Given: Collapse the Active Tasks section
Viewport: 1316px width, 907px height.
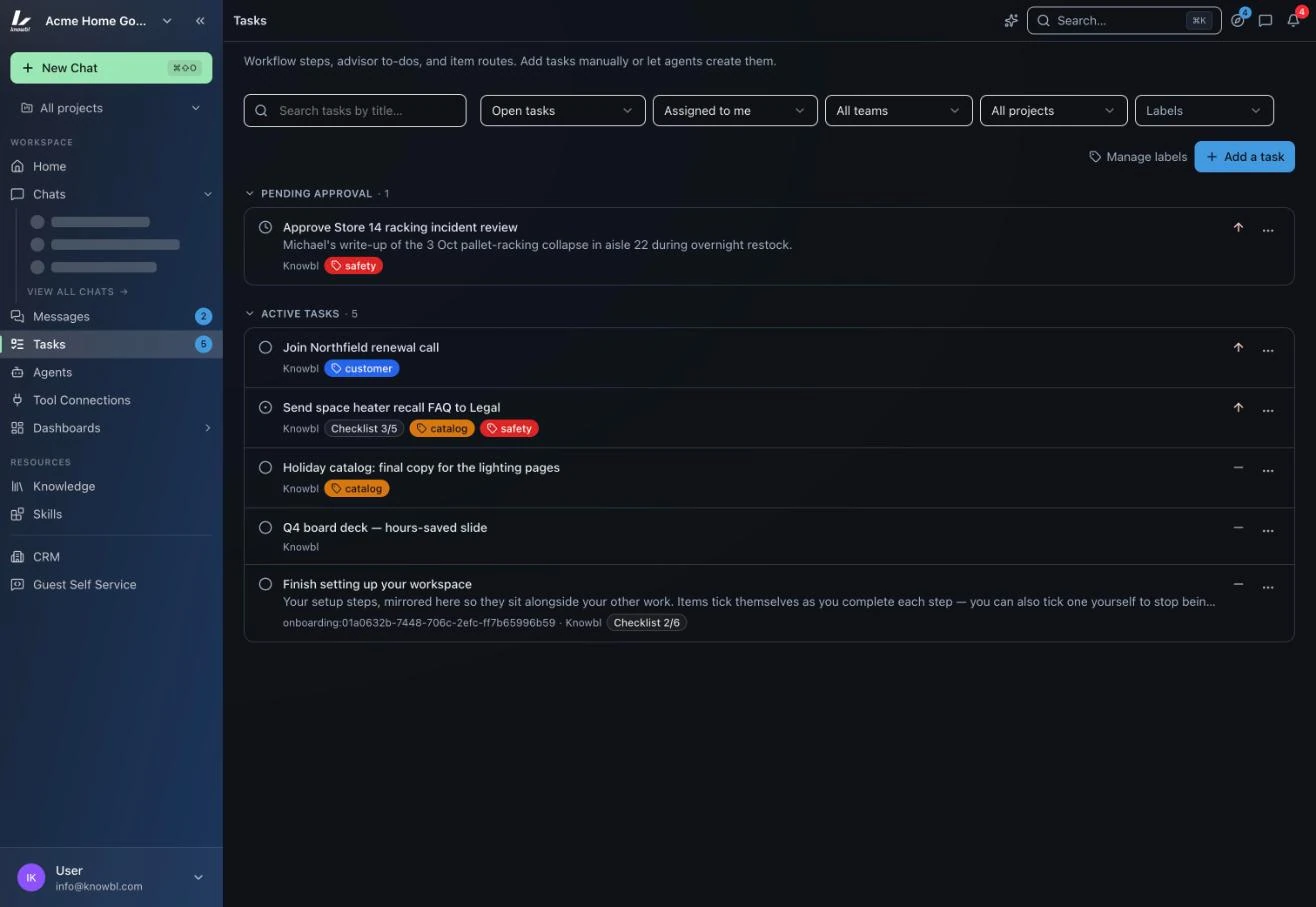Looking at the screenshot, I should [x=250, y=313].
